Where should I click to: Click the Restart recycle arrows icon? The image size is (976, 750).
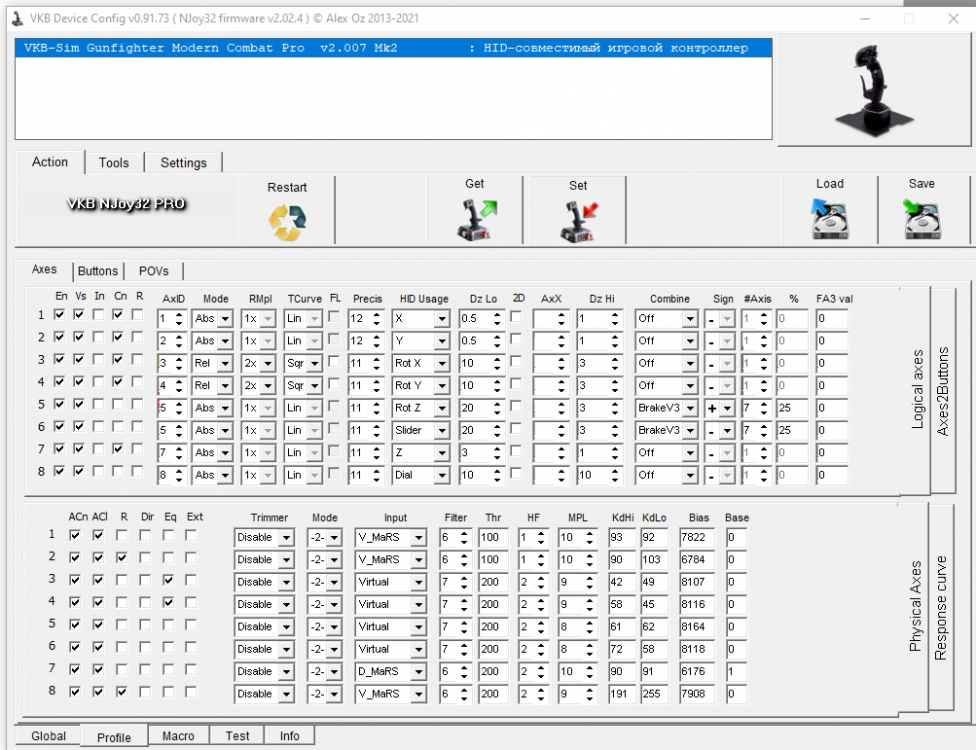tap(287, 222)
